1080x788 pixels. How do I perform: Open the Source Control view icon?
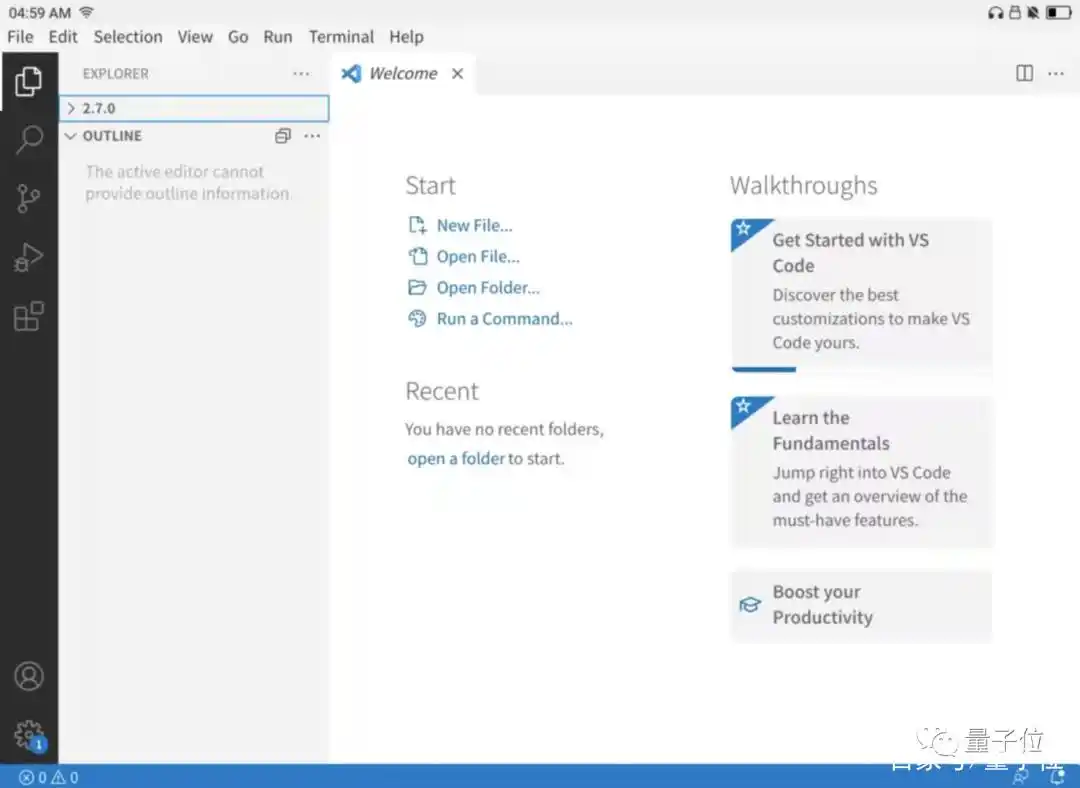pyautogui.click(x=28, y=199)
